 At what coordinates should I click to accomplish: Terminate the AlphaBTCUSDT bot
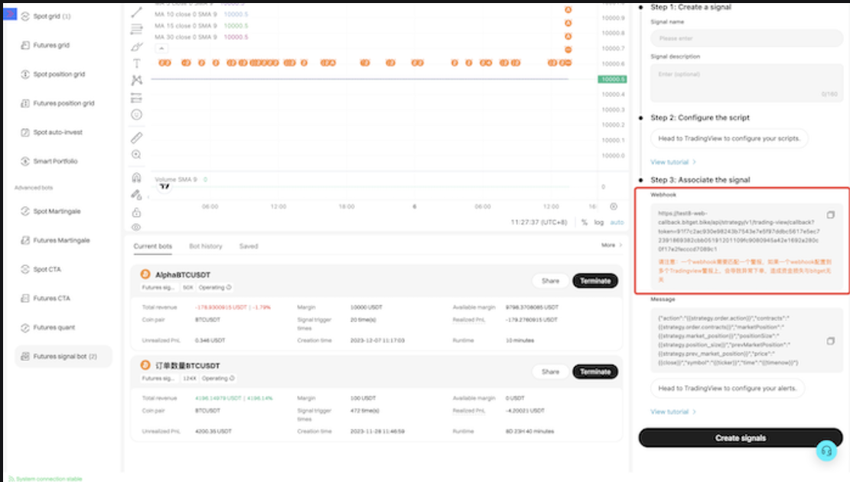click(595, 281)
